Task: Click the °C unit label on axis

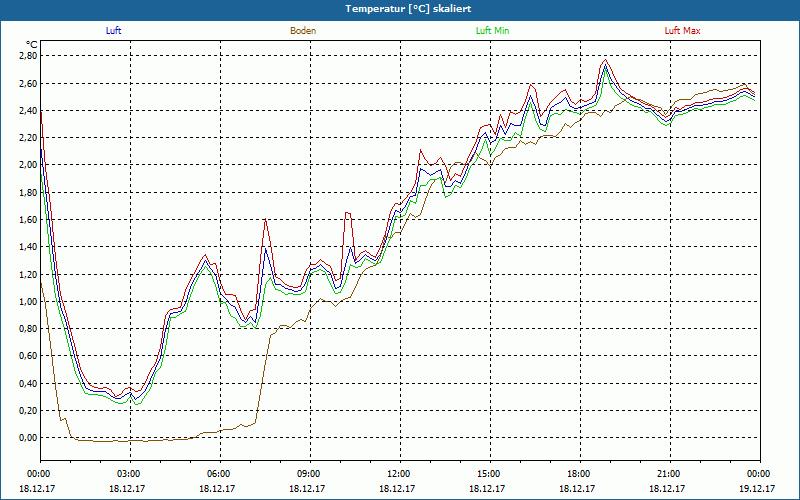Action: [x=32, y=44]
